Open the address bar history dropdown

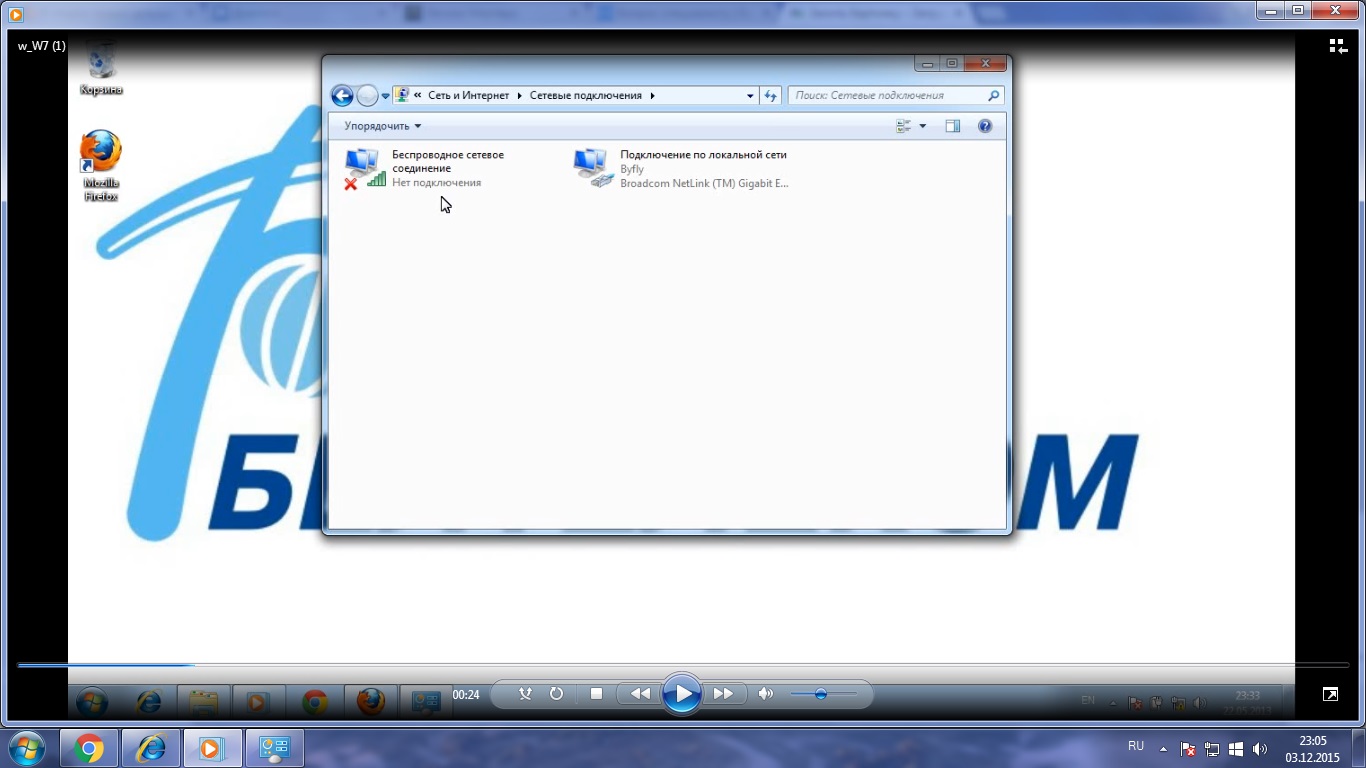point(750,96)
